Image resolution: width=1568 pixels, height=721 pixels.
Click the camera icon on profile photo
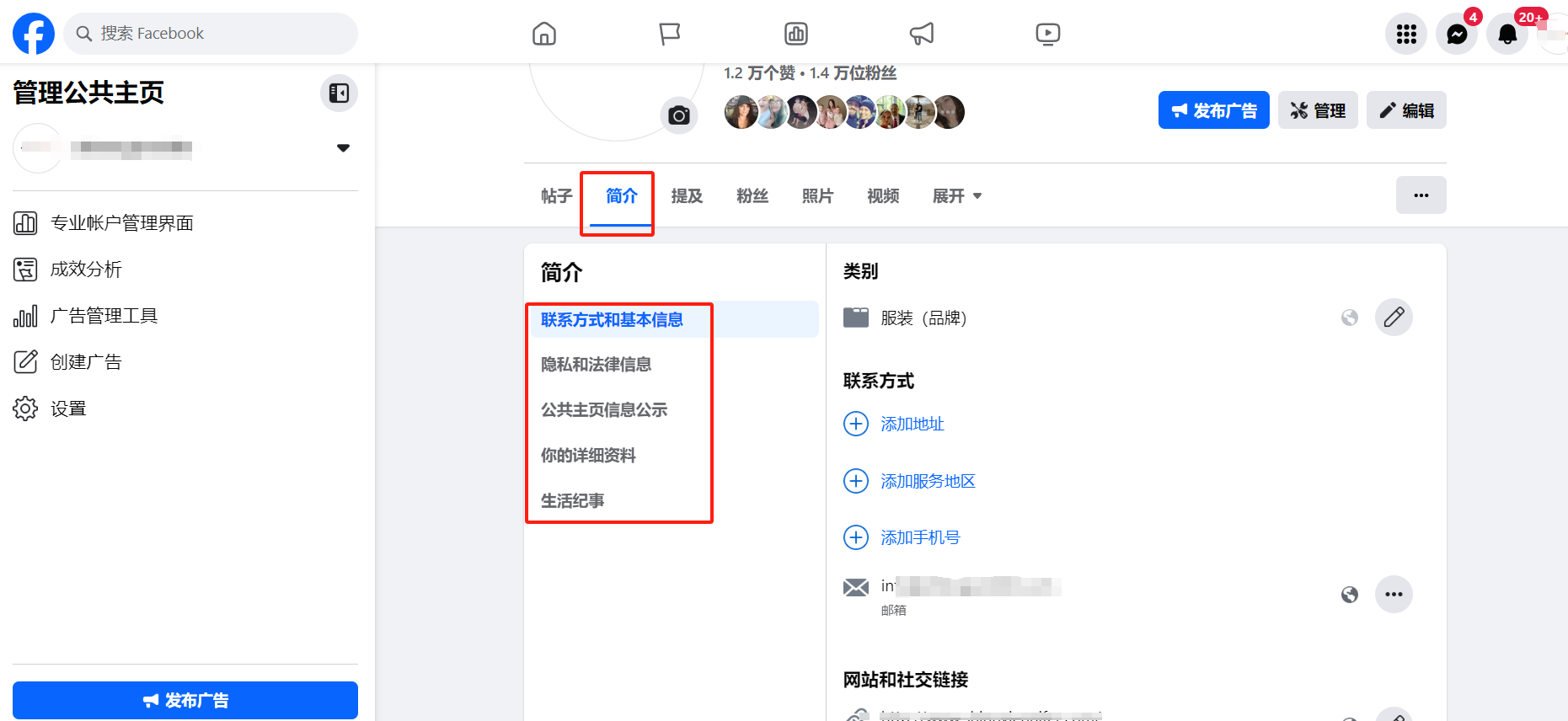pos(679,115)
